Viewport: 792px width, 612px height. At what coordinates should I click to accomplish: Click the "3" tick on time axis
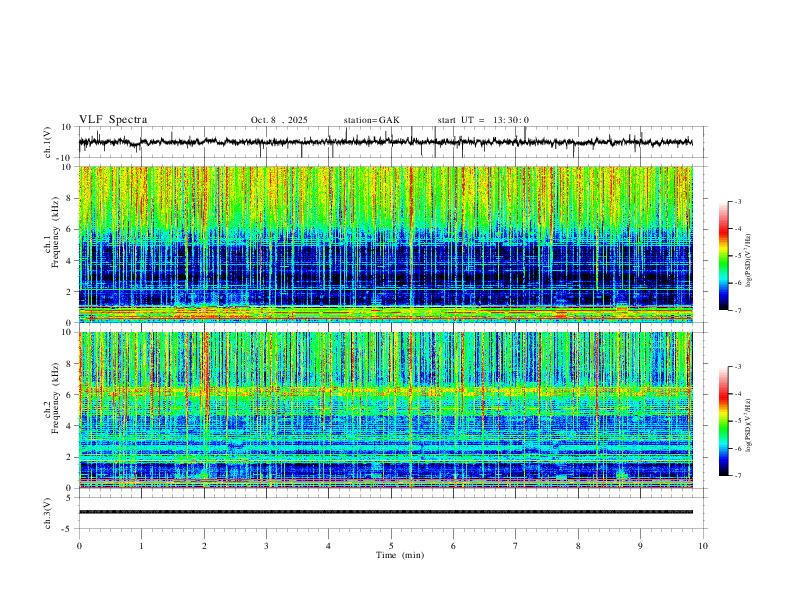coord(266,546)
